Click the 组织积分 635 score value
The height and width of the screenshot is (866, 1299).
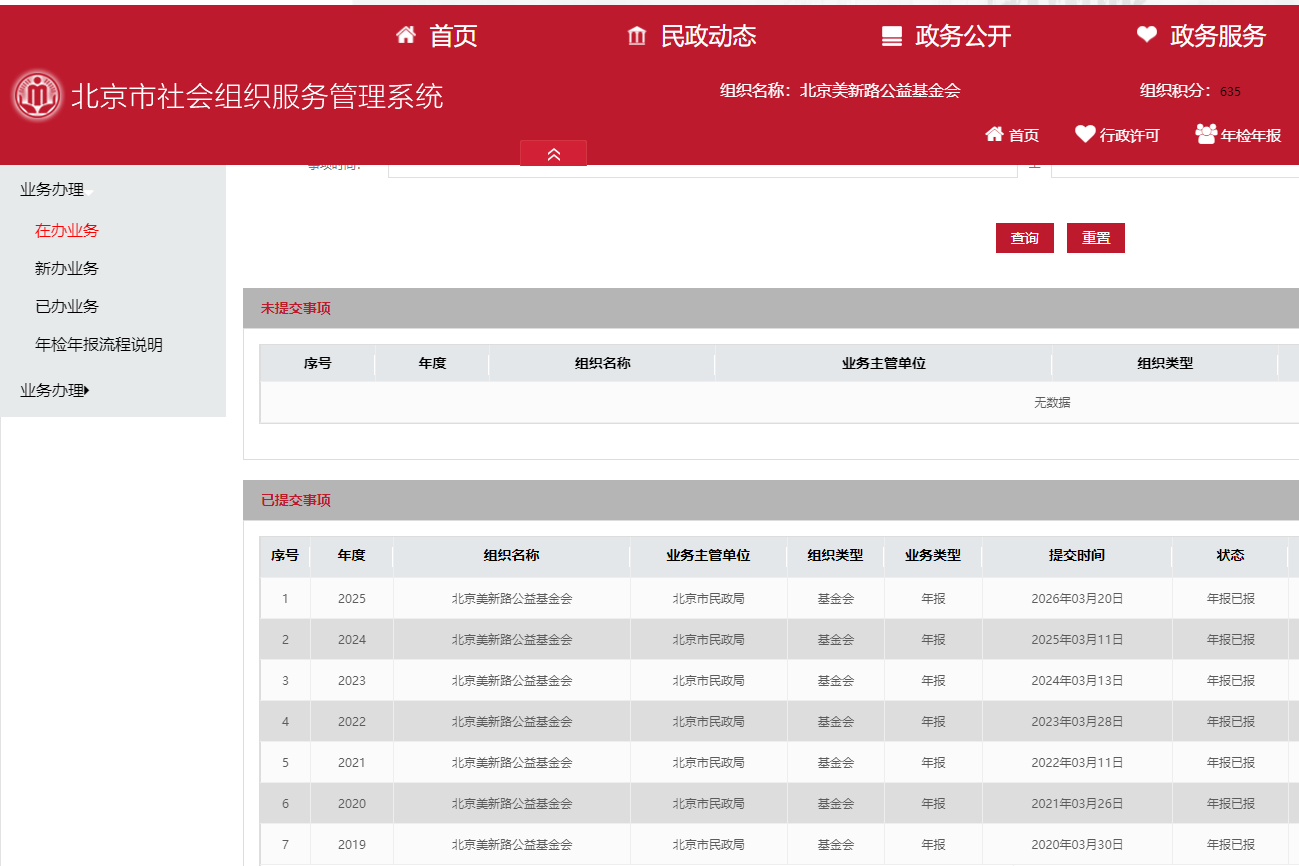[1230, 92]
